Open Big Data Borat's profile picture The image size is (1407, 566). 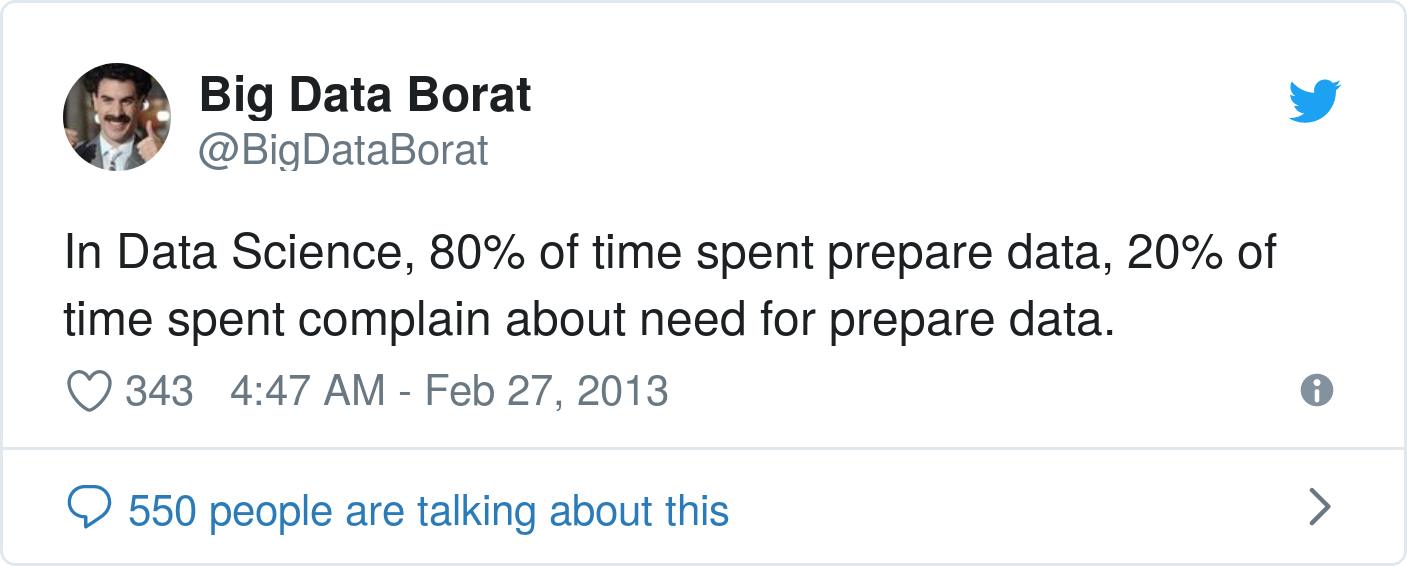(x=117, y=117)
